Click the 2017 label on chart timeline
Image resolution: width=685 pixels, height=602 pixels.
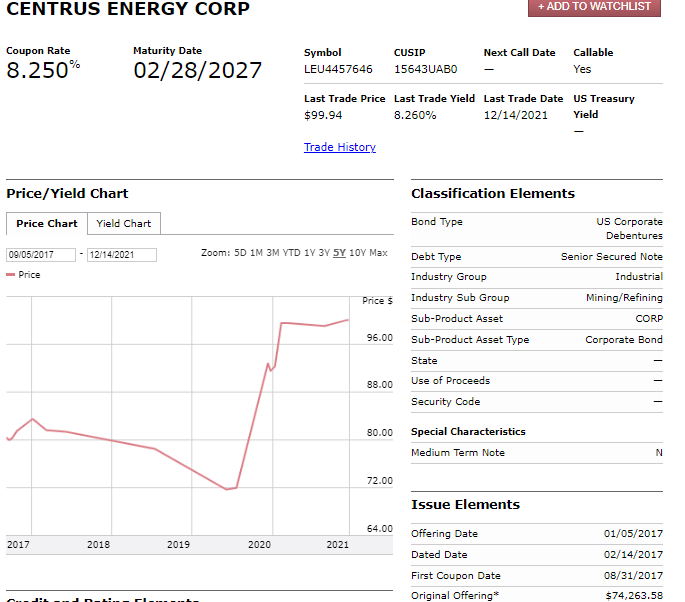click(x=18, y=545)
